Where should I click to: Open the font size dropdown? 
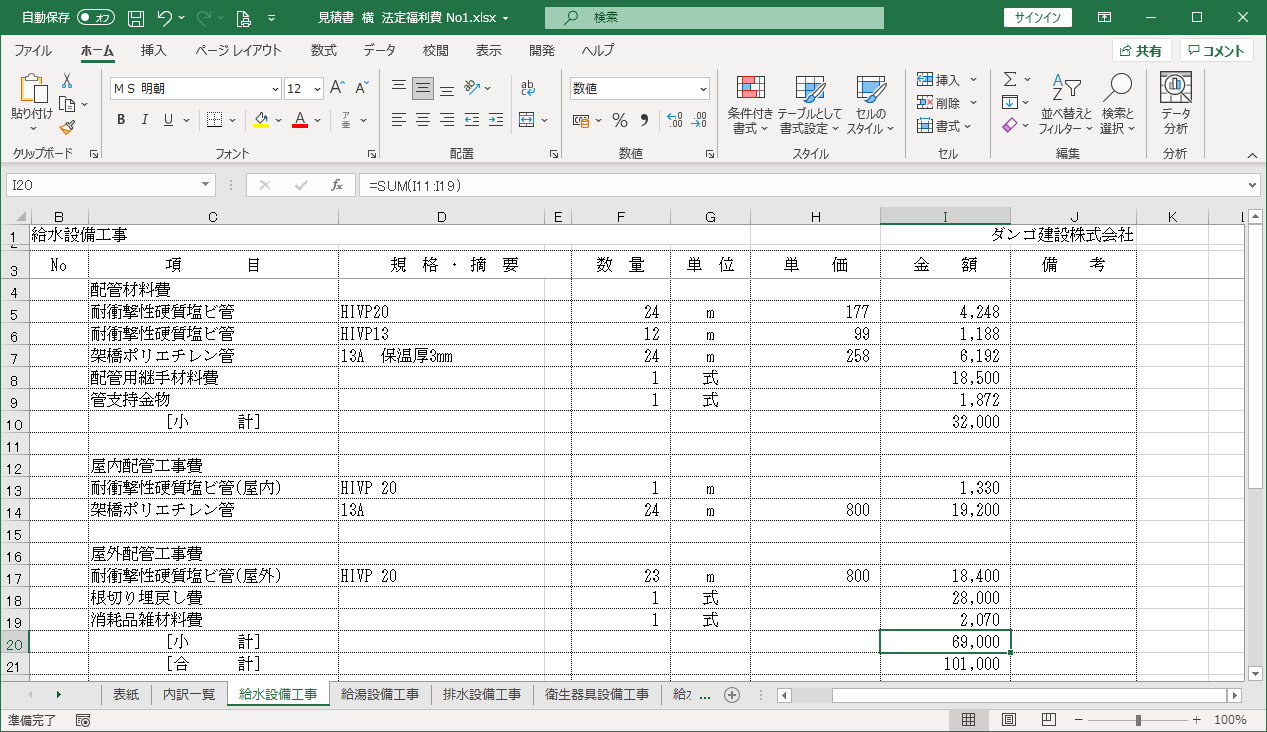318,89
